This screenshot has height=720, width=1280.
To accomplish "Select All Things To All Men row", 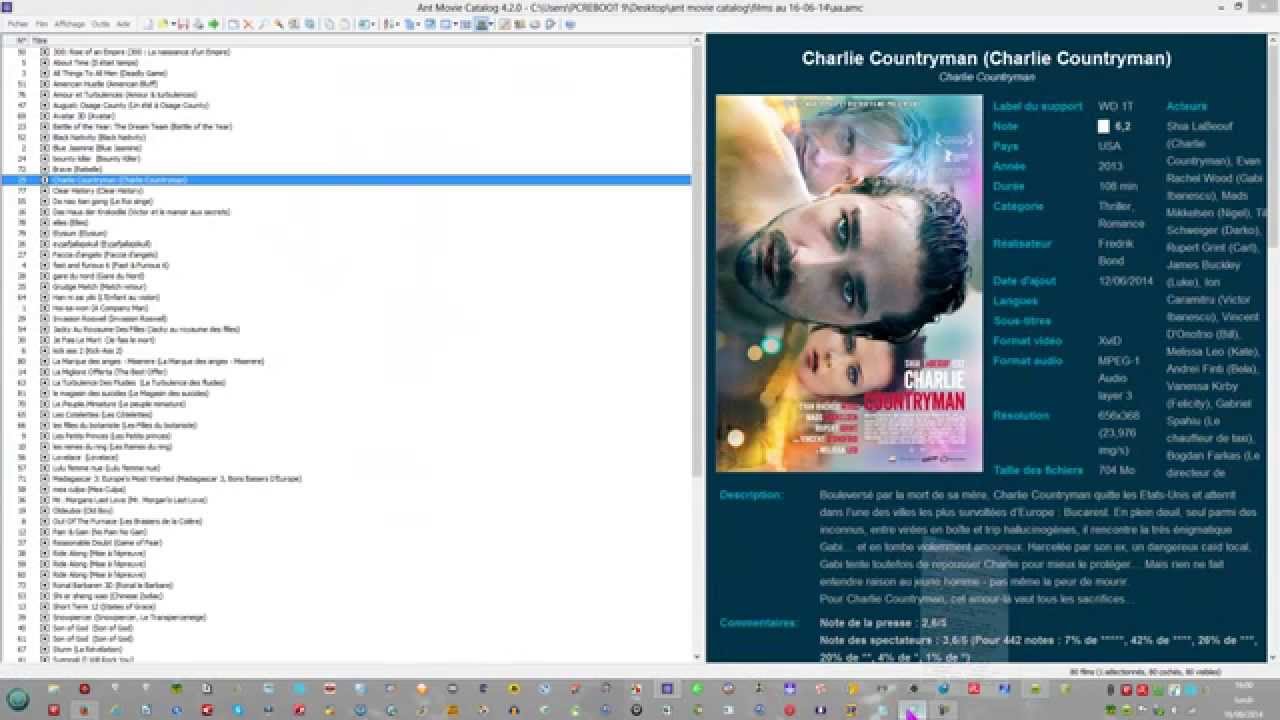I will [x=346, y=73].
